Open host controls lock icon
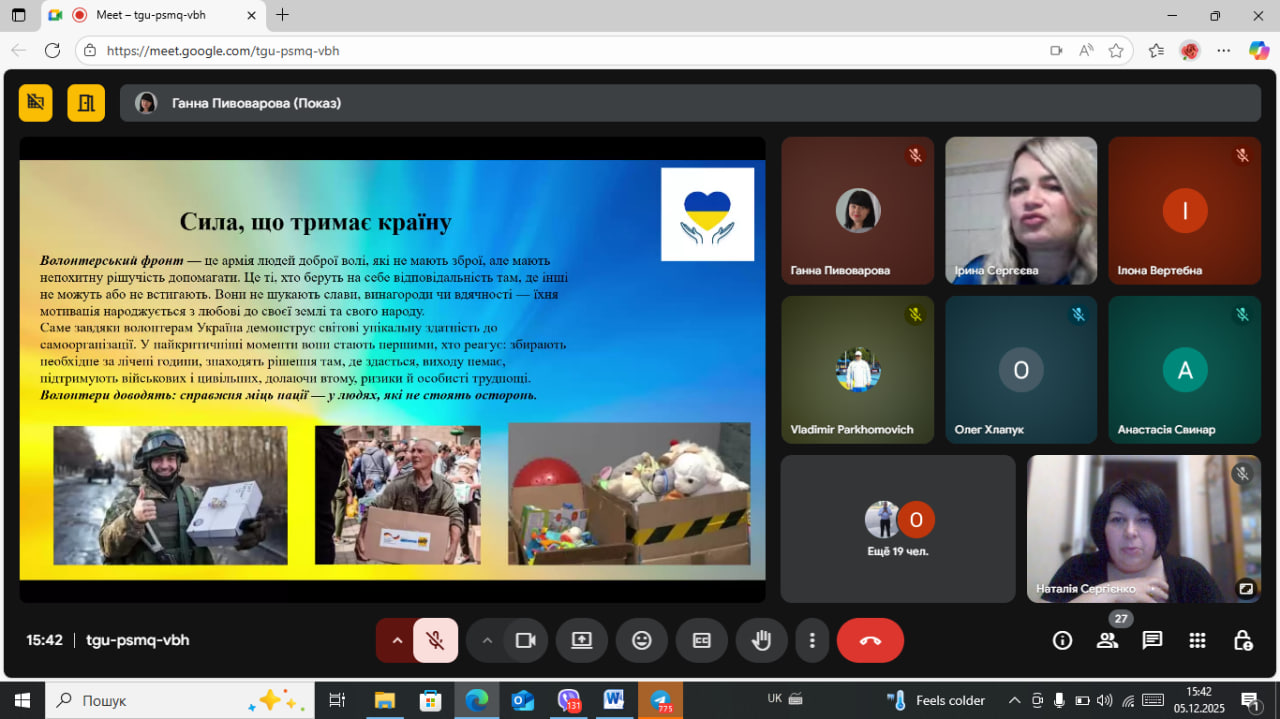This screenshot has height=719, width=1280. tap(1242, 640)
